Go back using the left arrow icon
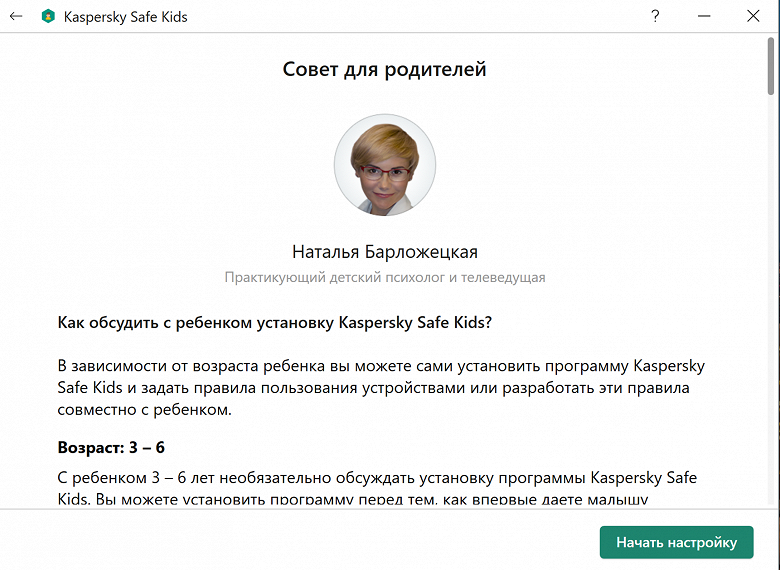The height and width of the screenshot is (570, 780). (16, 16)
